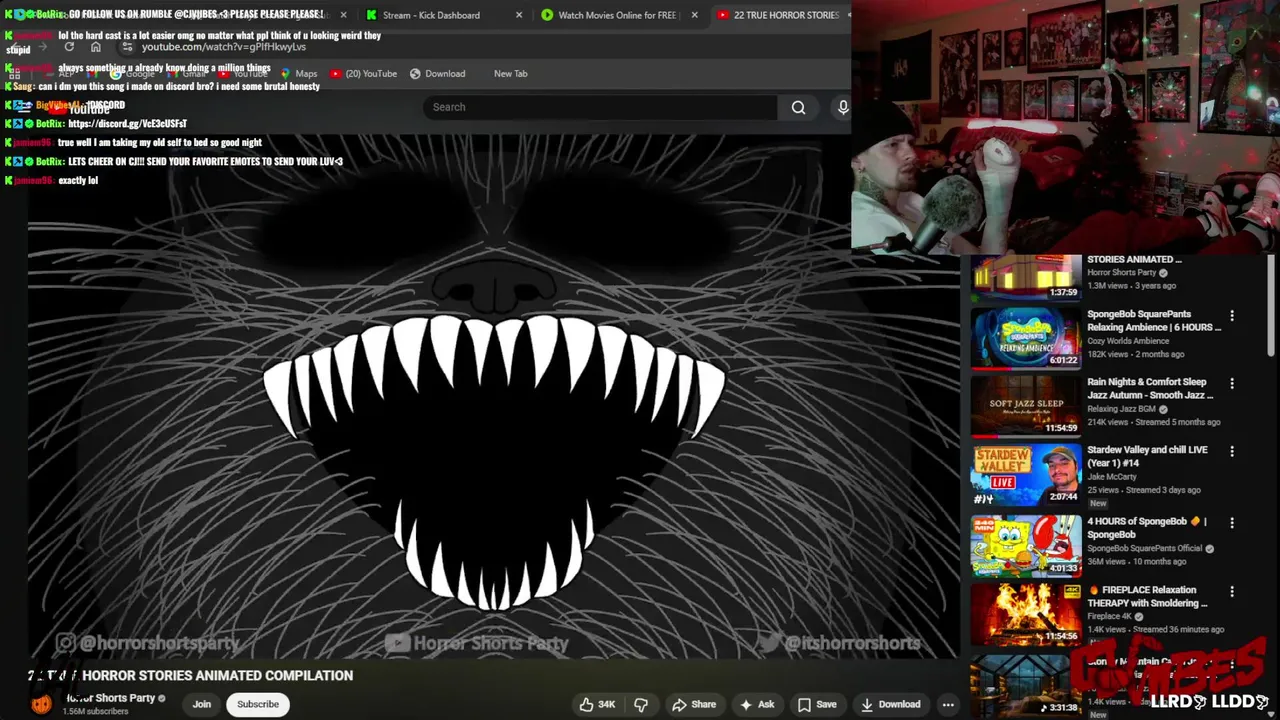Switch to Watch Movies Online for FREE tab
The image size is (1280, 720).
pos(617,15)
